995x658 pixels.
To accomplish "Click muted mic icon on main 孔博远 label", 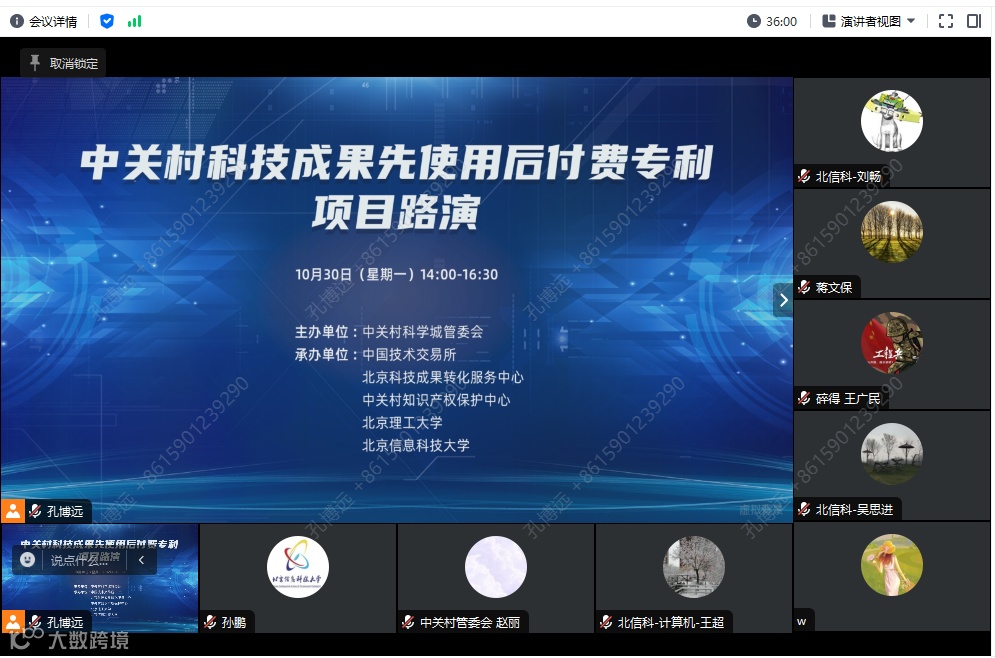I will (x=36, y=511).
